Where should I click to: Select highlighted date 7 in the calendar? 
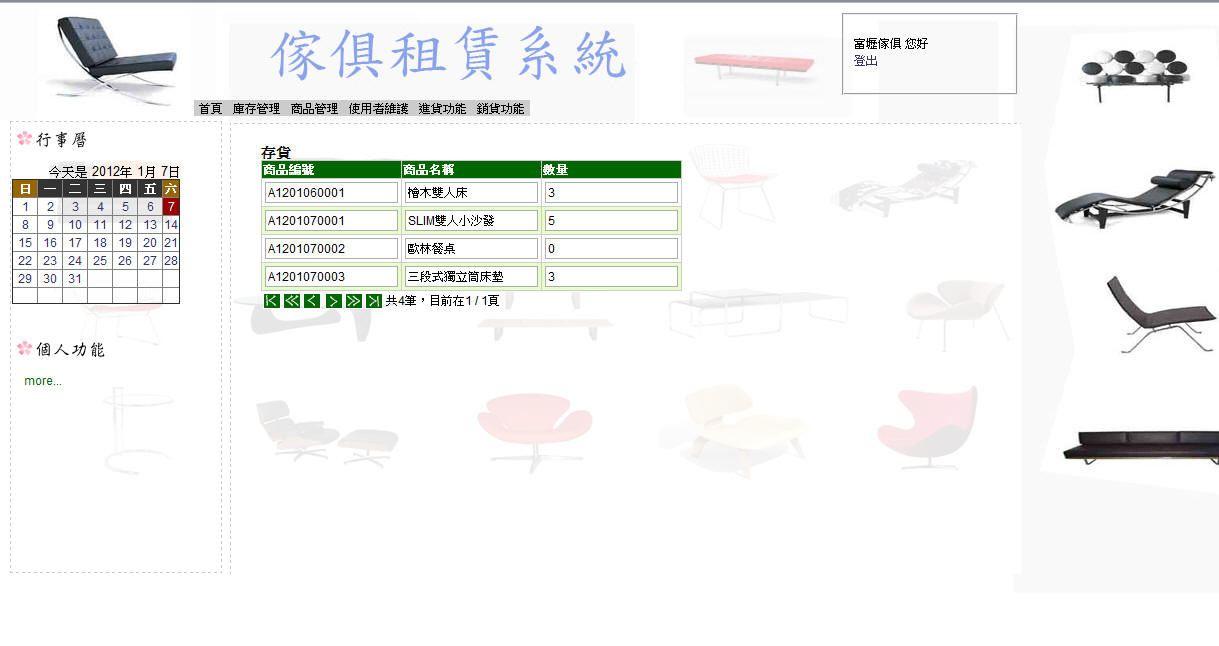171,207
